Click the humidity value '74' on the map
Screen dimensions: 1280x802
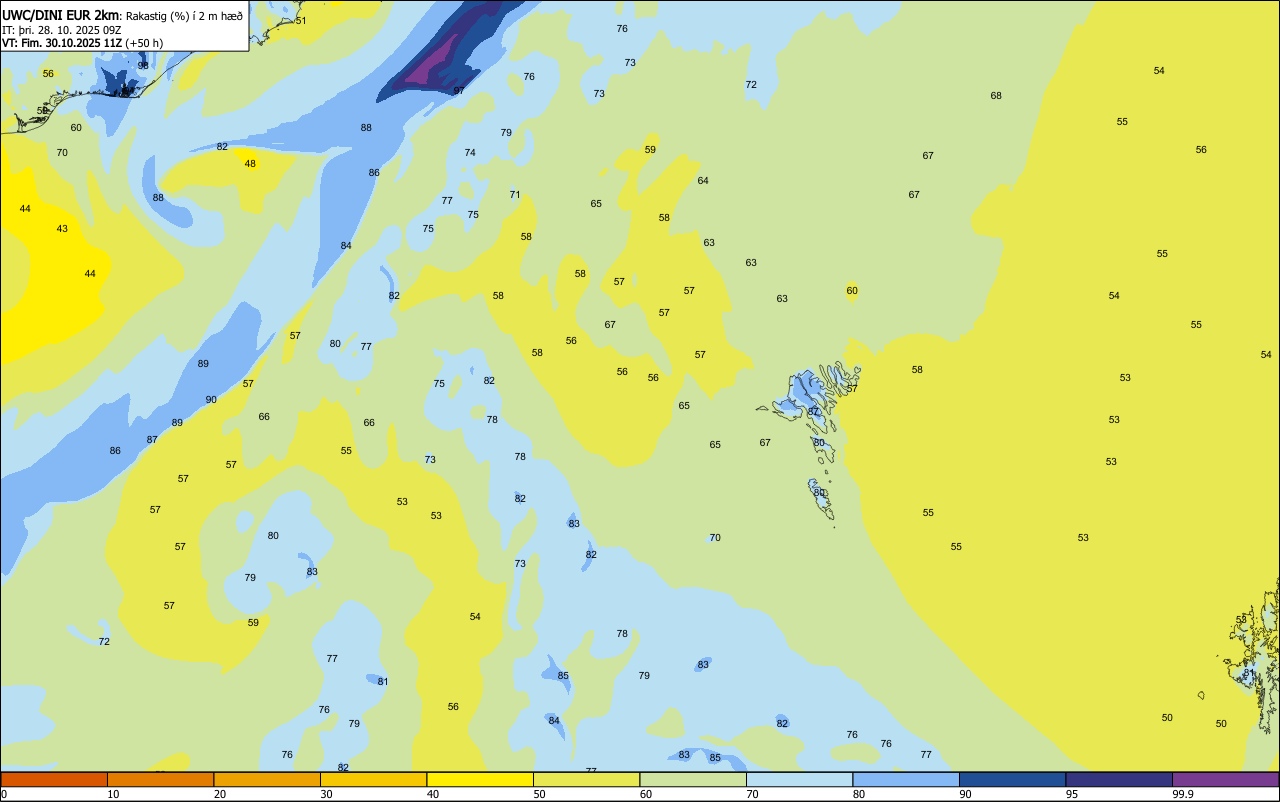[470, 152]
